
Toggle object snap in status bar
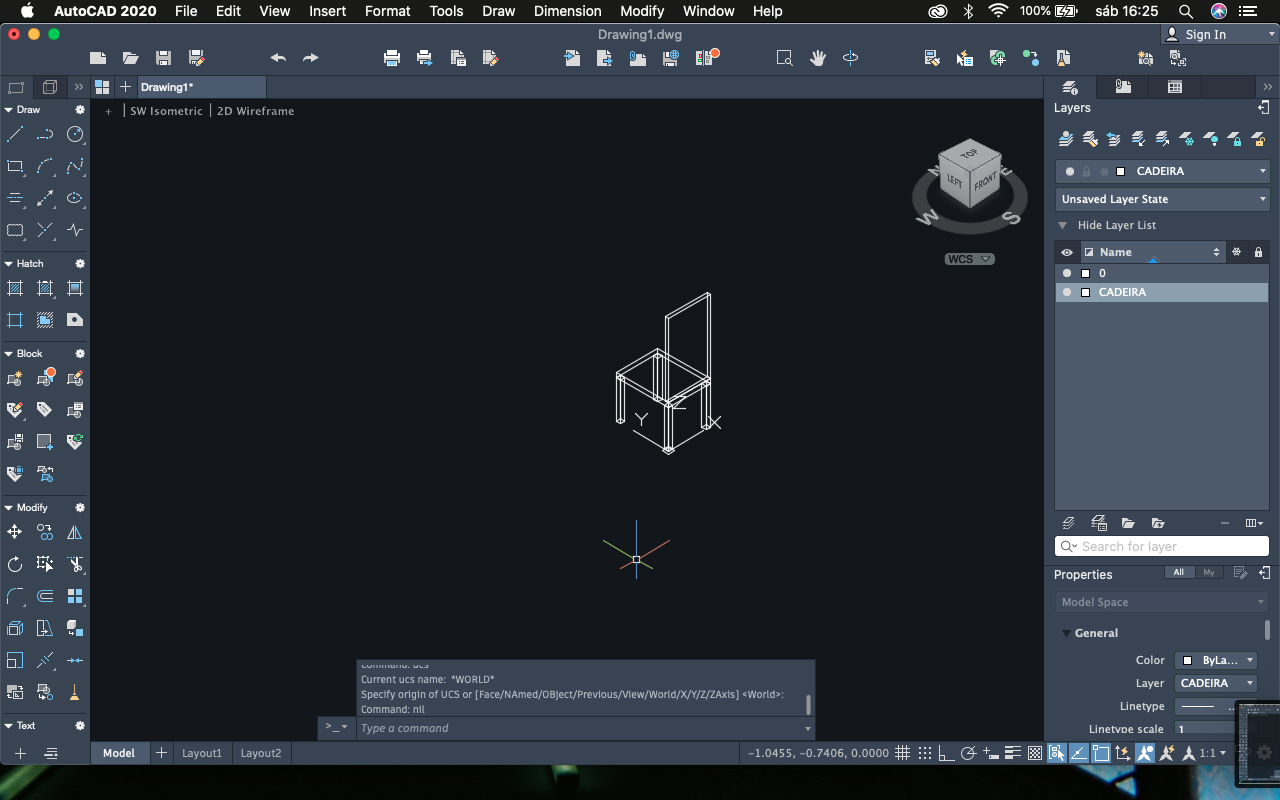[x=1100, y=753]
